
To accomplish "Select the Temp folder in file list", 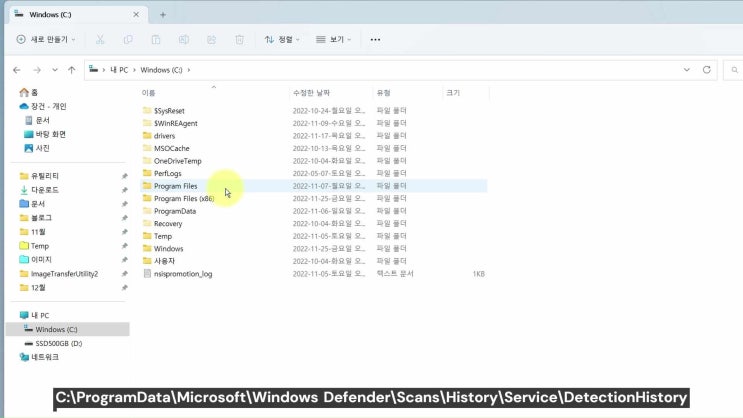I will point(163,236).
